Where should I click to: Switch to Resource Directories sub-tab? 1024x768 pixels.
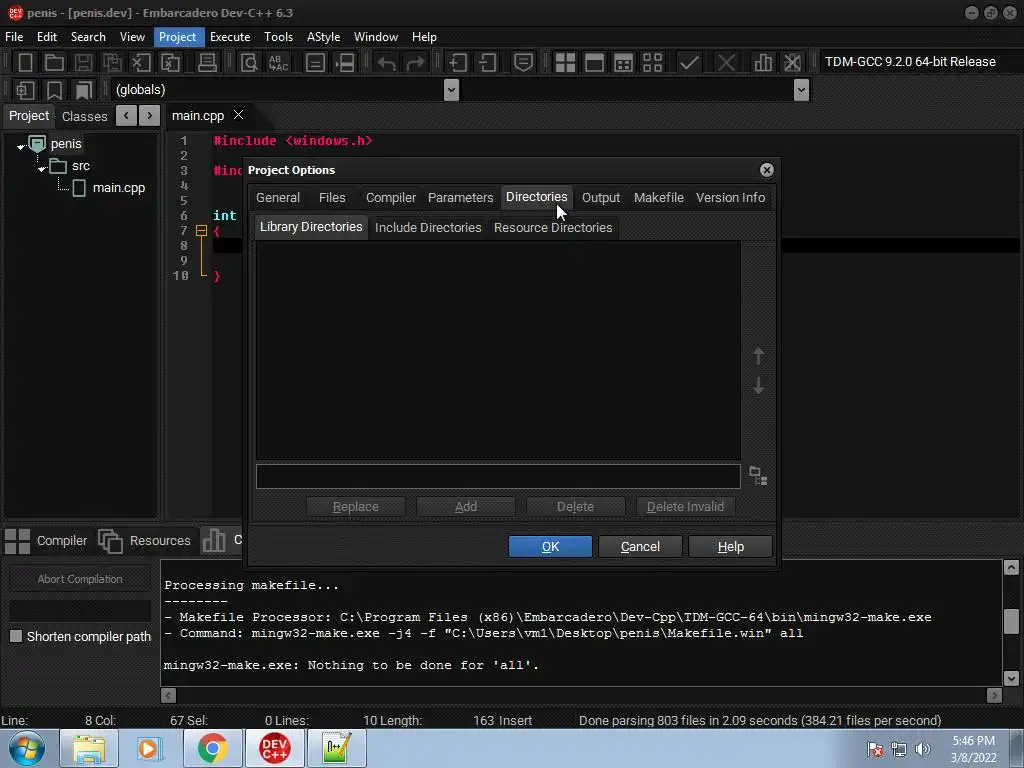click(553, 227)
